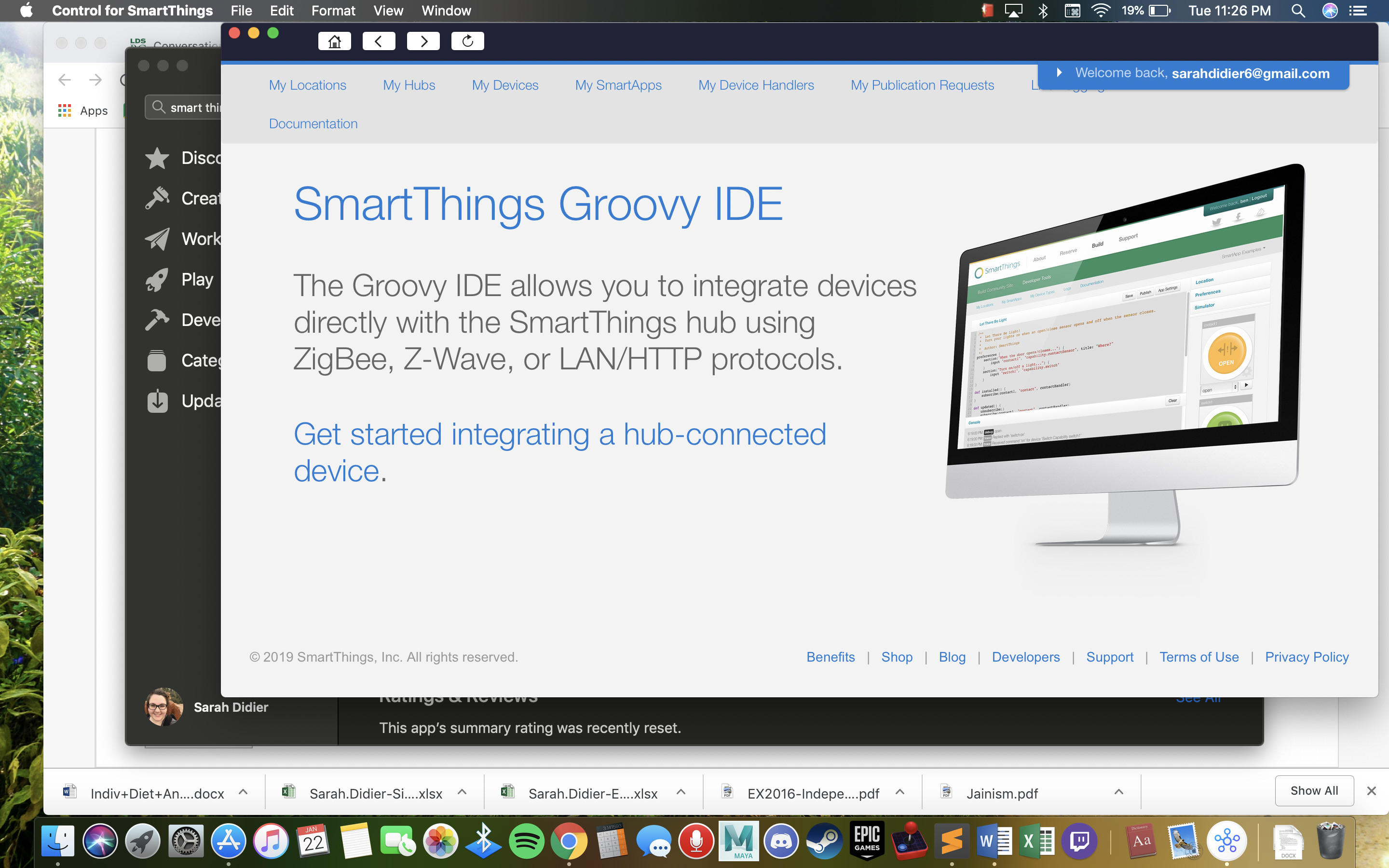Open Launchpad rocket icon in the Dock

[x=143, y=841]
